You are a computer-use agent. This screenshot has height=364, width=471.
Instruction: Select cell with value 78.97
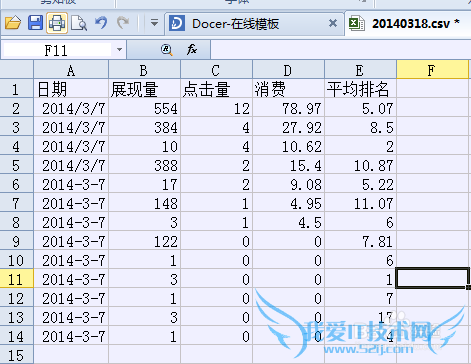[x=288, y=108]
